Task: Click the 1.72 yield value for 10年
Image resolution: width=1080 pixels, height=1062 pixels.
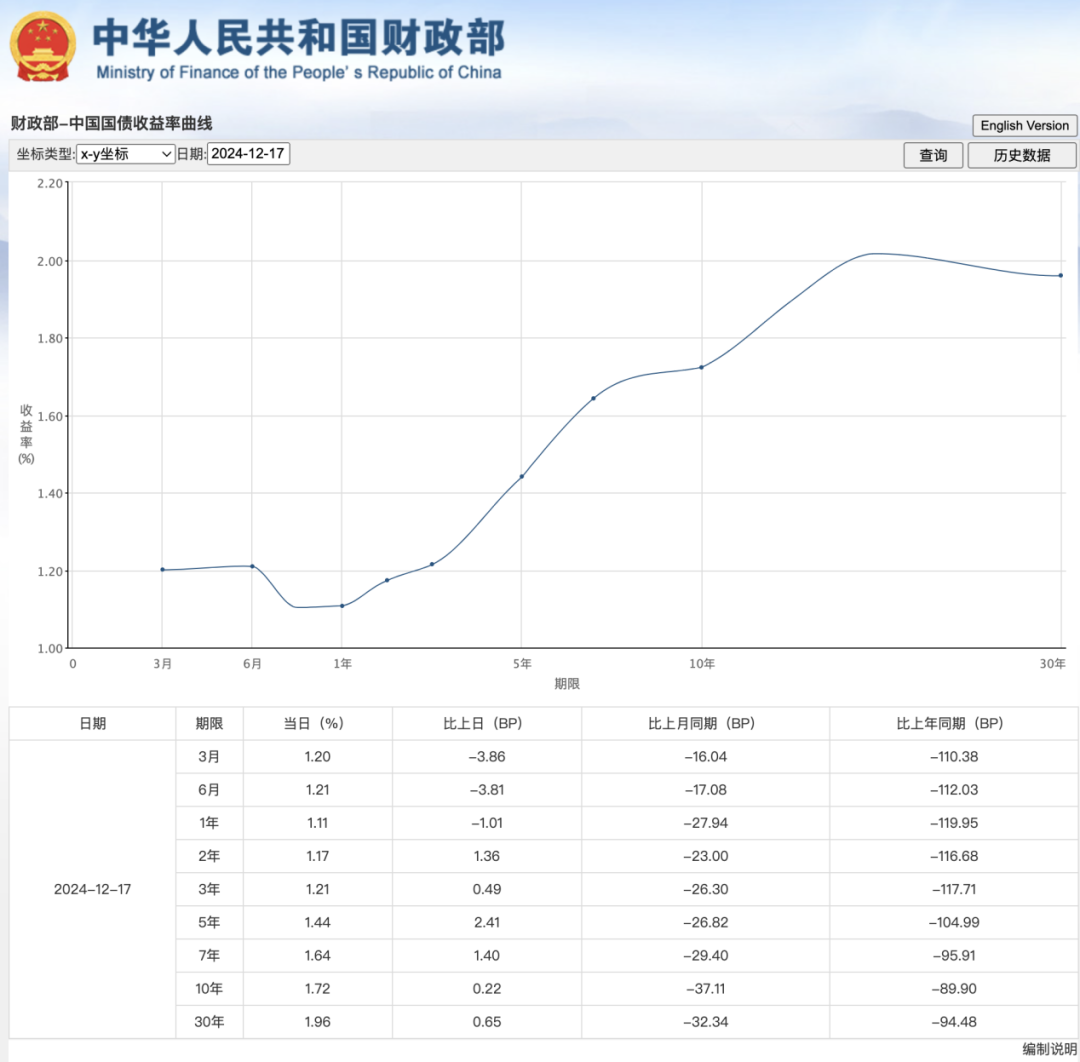Action: click(x=318, y=988)
